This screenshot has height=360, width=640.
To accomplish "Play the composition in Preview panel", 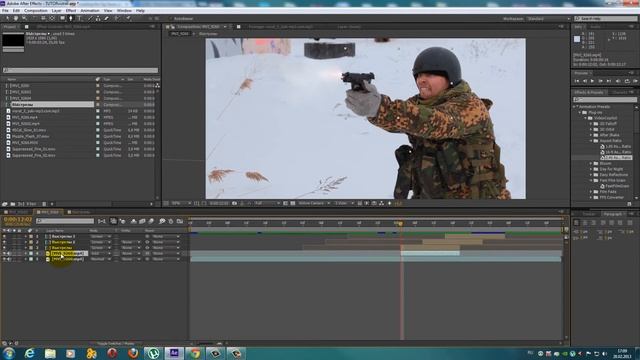I will coord(592,81).
